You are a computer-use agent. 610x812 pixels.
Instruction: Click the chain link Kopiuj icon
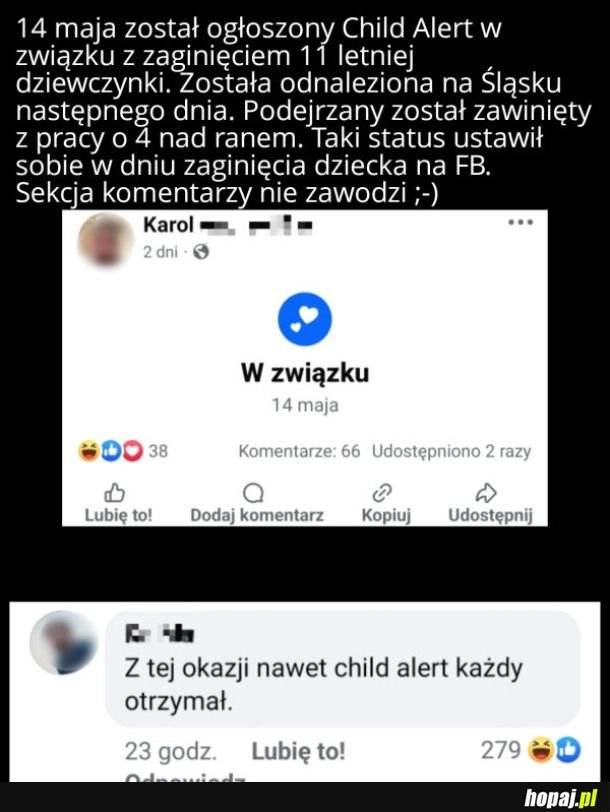pos(382,492)
